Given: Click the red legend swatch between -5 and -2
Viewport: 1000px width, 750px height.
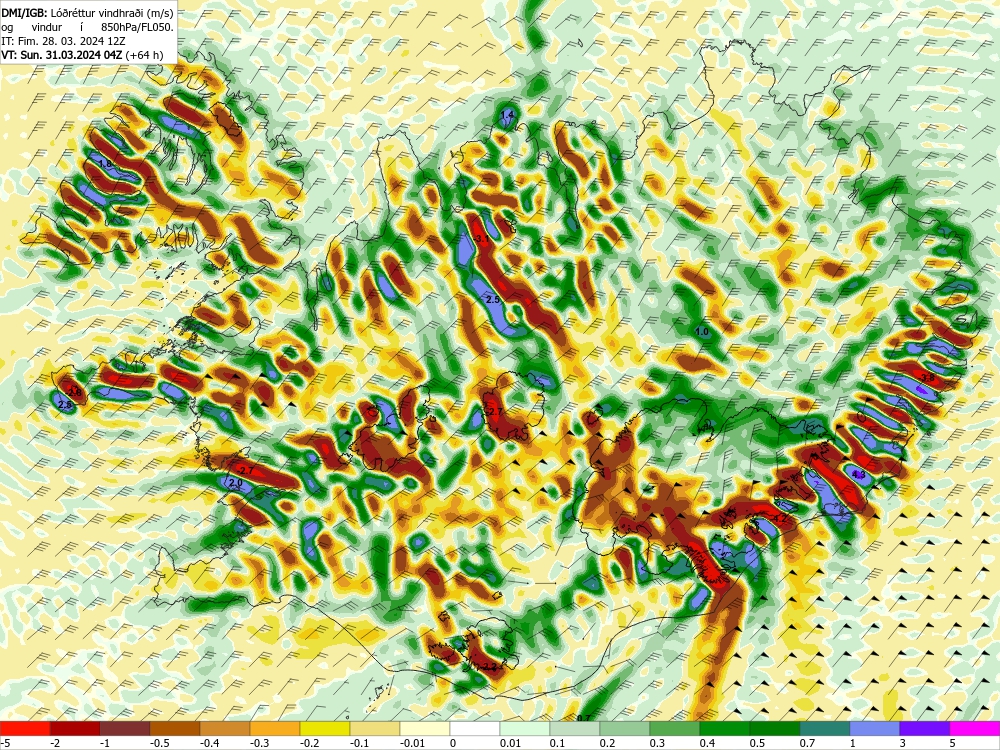Looking at the screenshot, I should [25, 728].
